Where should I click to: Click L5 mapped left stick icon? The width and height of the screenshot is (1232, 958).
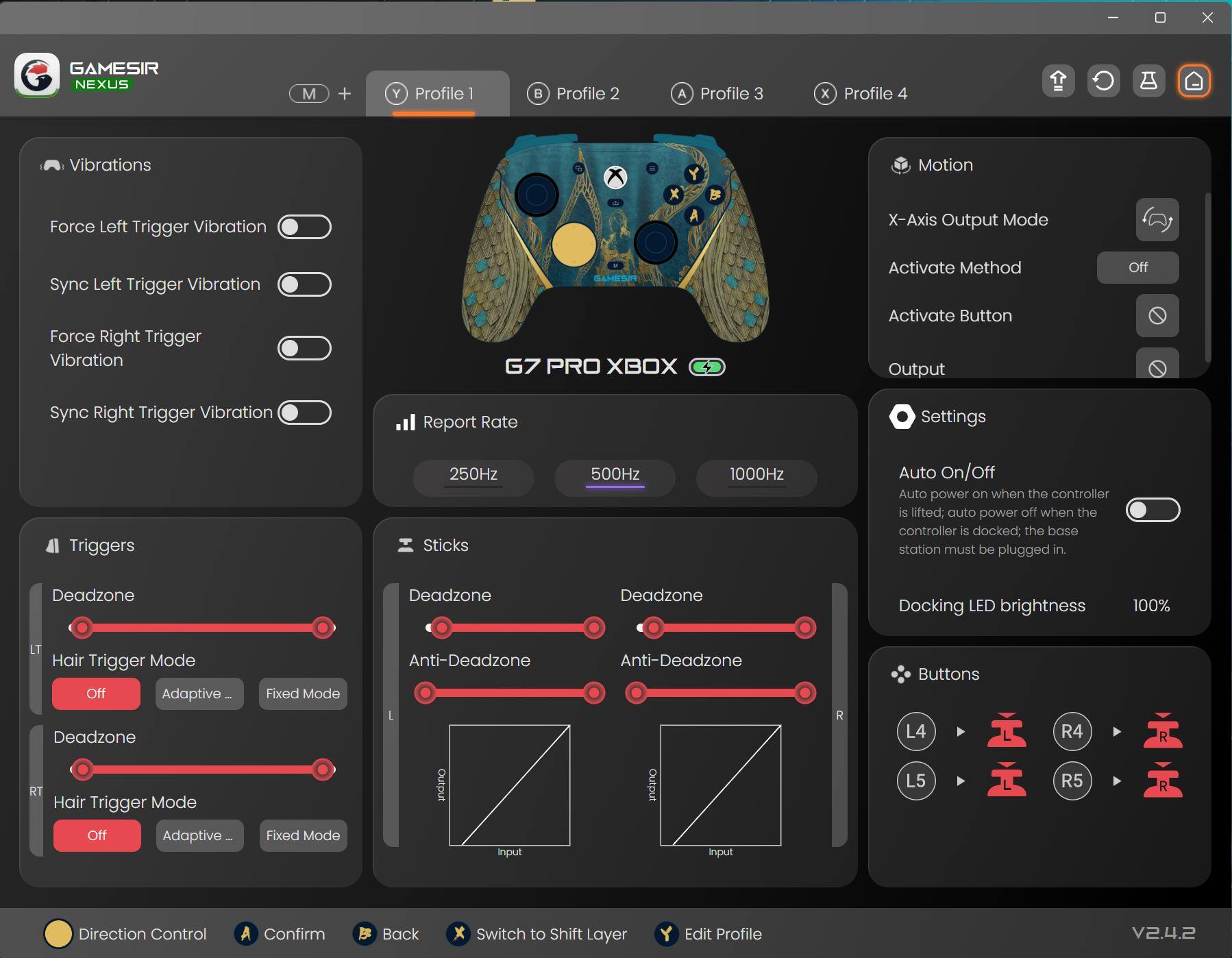pyautogui.click(x=1007, y=780)
